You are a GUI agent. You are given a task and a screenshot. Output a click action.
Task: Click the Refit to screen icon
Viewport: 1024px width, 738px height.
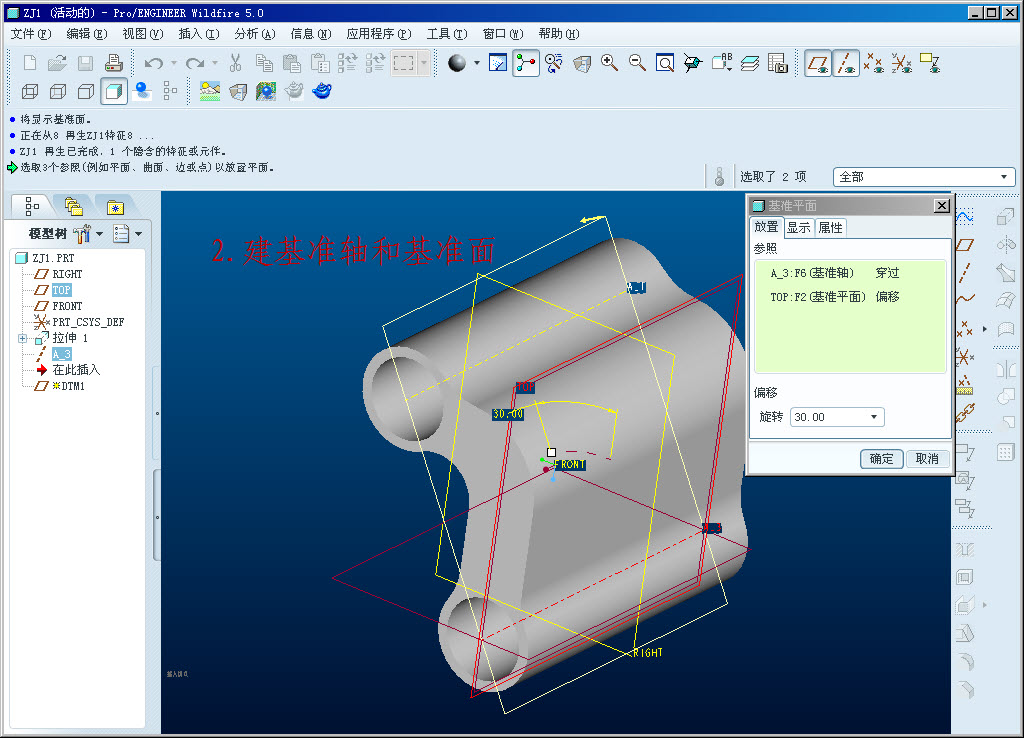point(665,63)
